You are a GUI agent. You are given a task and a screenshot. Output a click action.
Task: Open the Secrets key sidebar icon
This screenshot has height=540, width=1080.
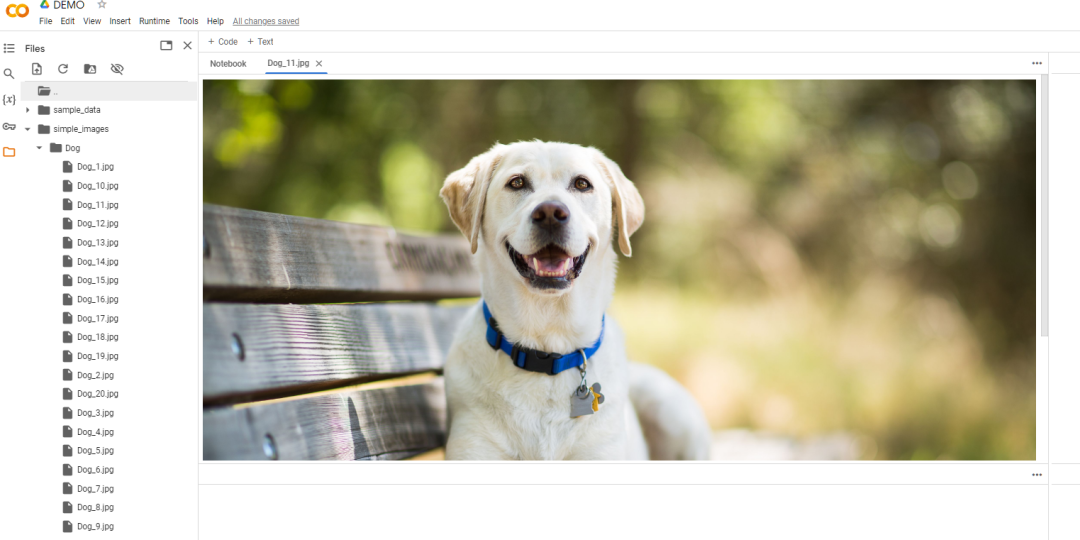[9, 126]
